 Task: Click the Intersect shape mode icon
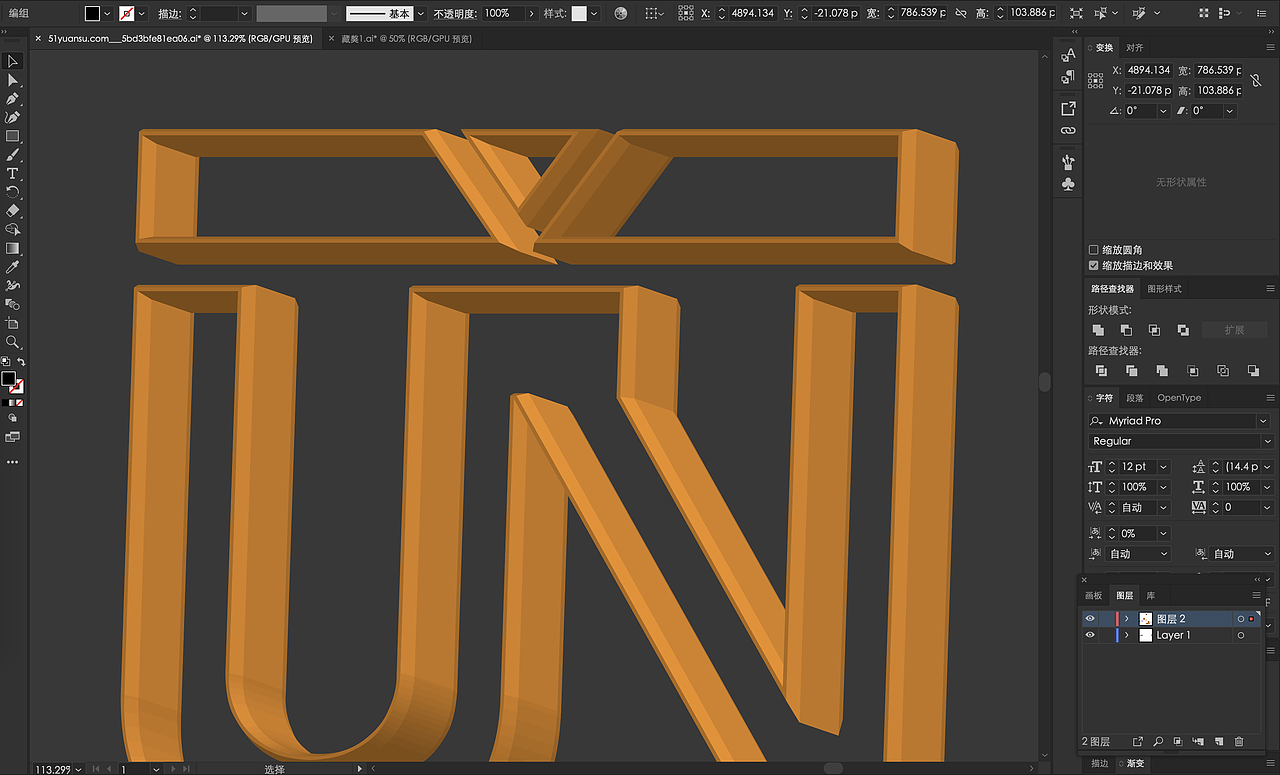(x=1154, y=330)
